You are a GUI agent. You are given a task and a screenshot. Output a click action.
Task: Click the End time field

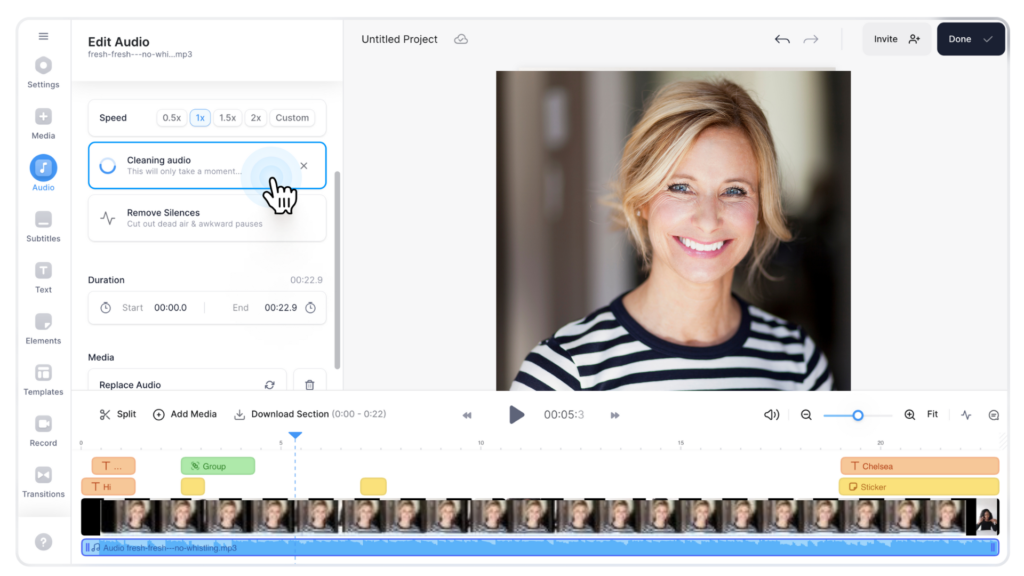tap(281, 308)
